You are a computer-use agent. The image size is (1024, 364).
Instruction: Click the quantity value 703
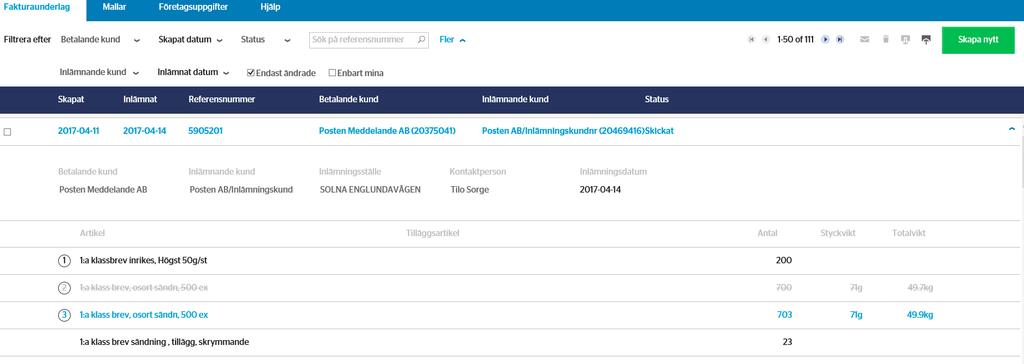(784, 315)
